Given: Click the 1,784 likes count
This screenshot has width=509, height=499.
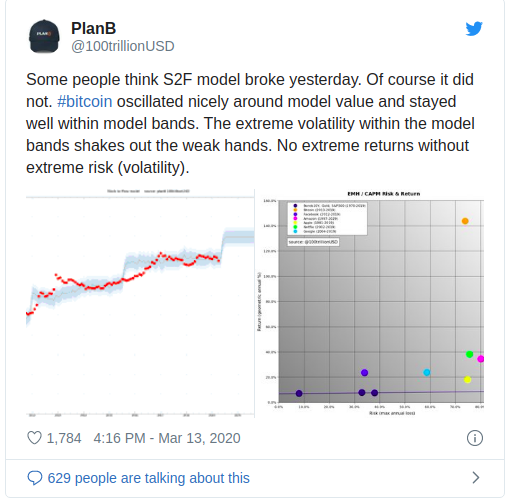Looking at the screenshot, I should click(64, 438).
